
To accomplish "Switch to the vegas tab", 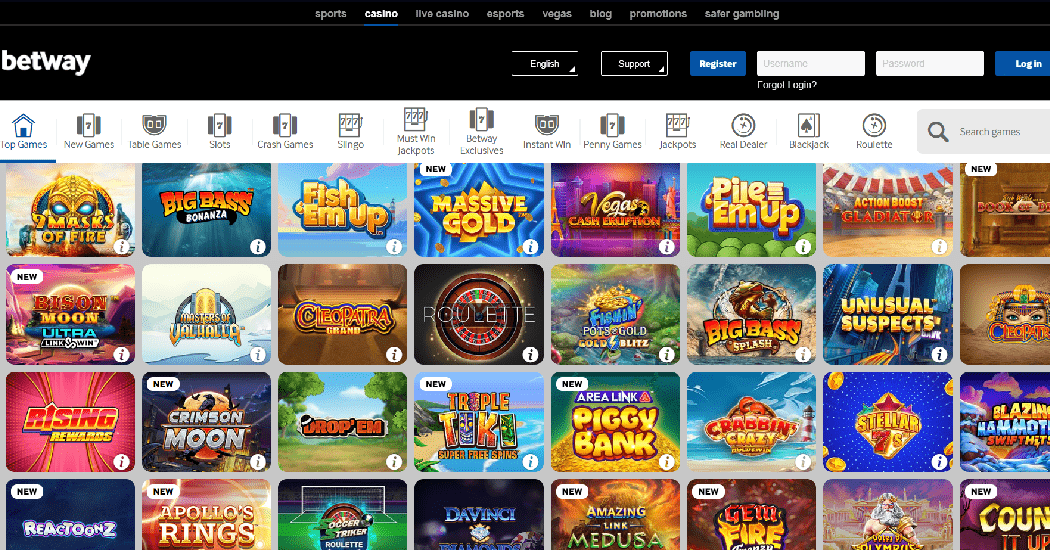I will point(557,13).
